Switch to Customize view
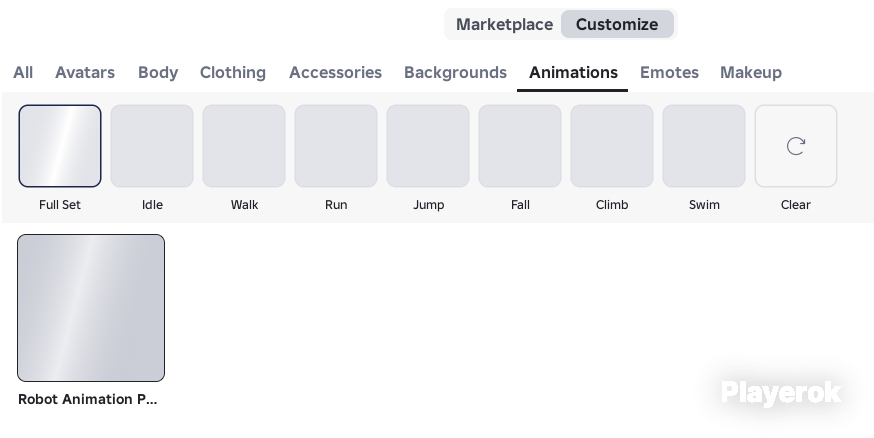Viewport: 874px width, 438px height. tap(617, 25)
